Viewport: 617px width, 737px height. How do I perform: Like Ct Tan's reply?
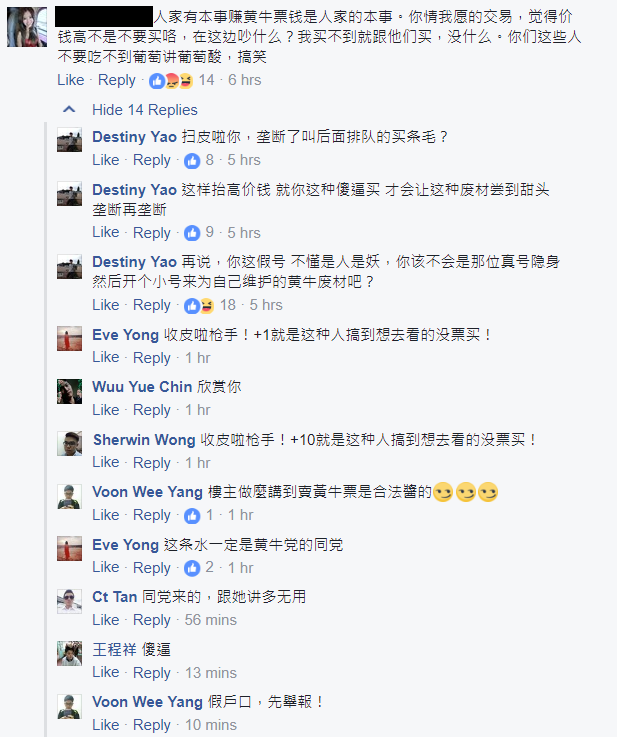coord(105,620)
